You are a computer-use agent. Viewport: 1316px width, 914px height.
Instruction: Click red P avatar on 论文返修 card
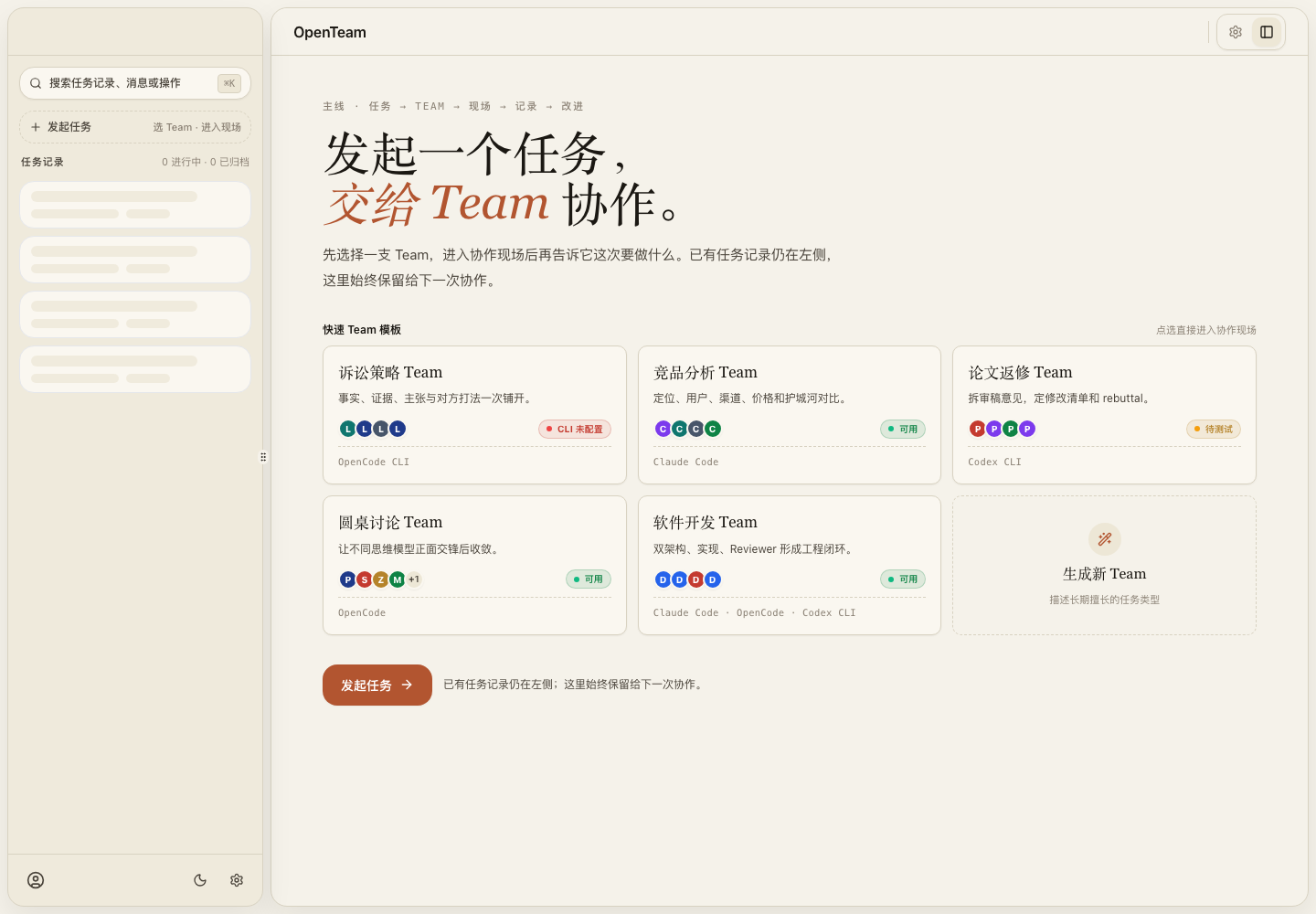[x=978, y=429]
